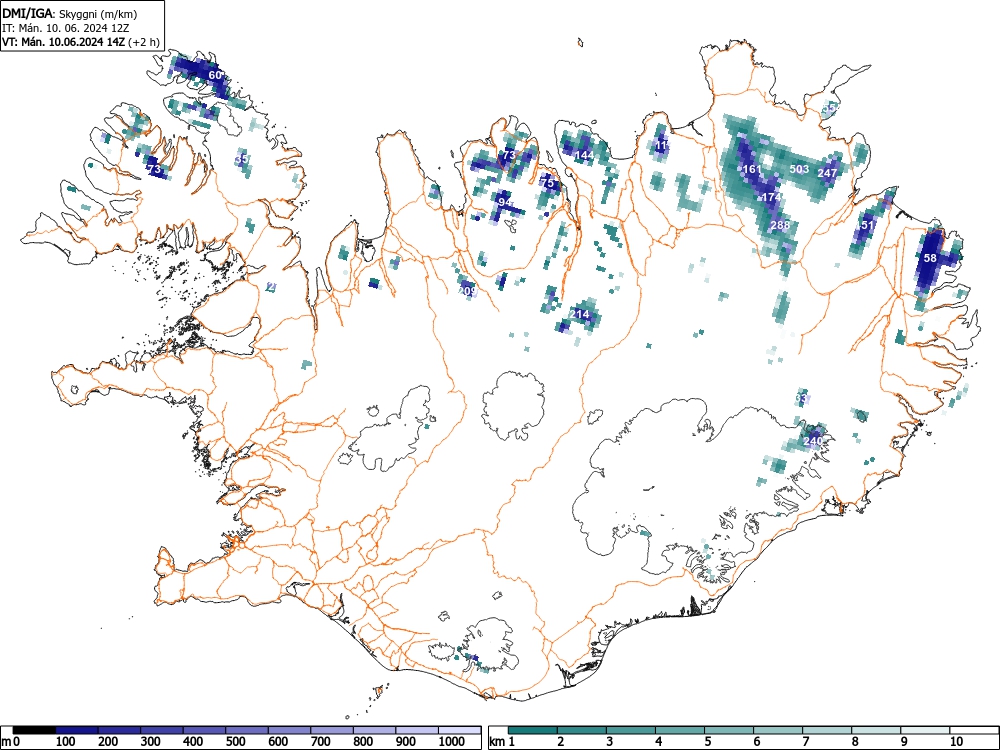Click the 7–8 km pale teal legend swatch

(x=827, y=730)
